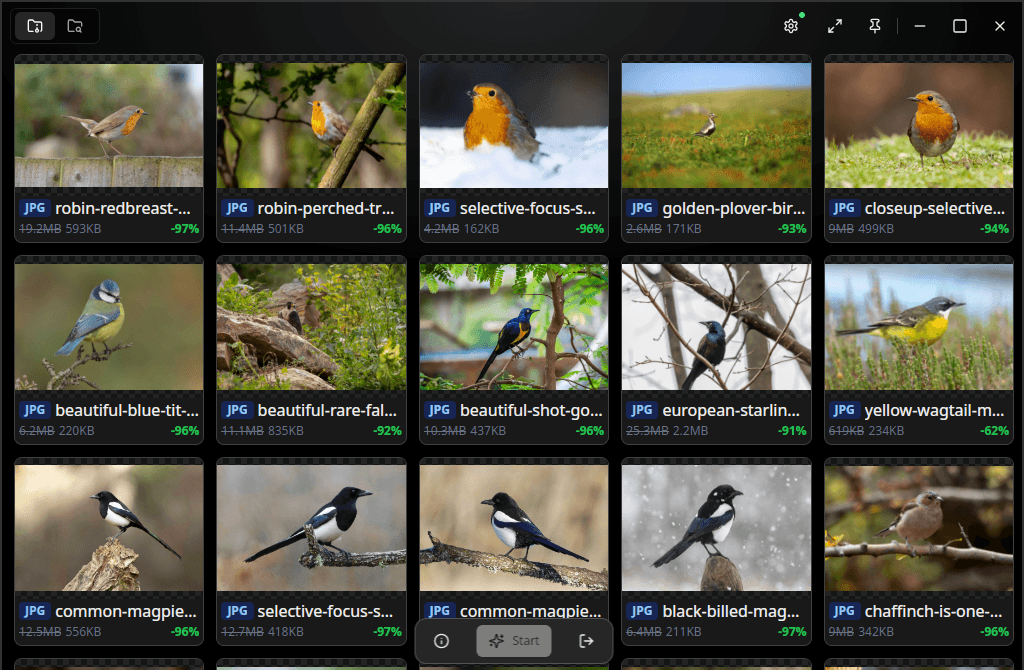Open JPG format badge on chaffinch-is-one image
This screenshot has width=1024, height=670.
coord(845,611)
